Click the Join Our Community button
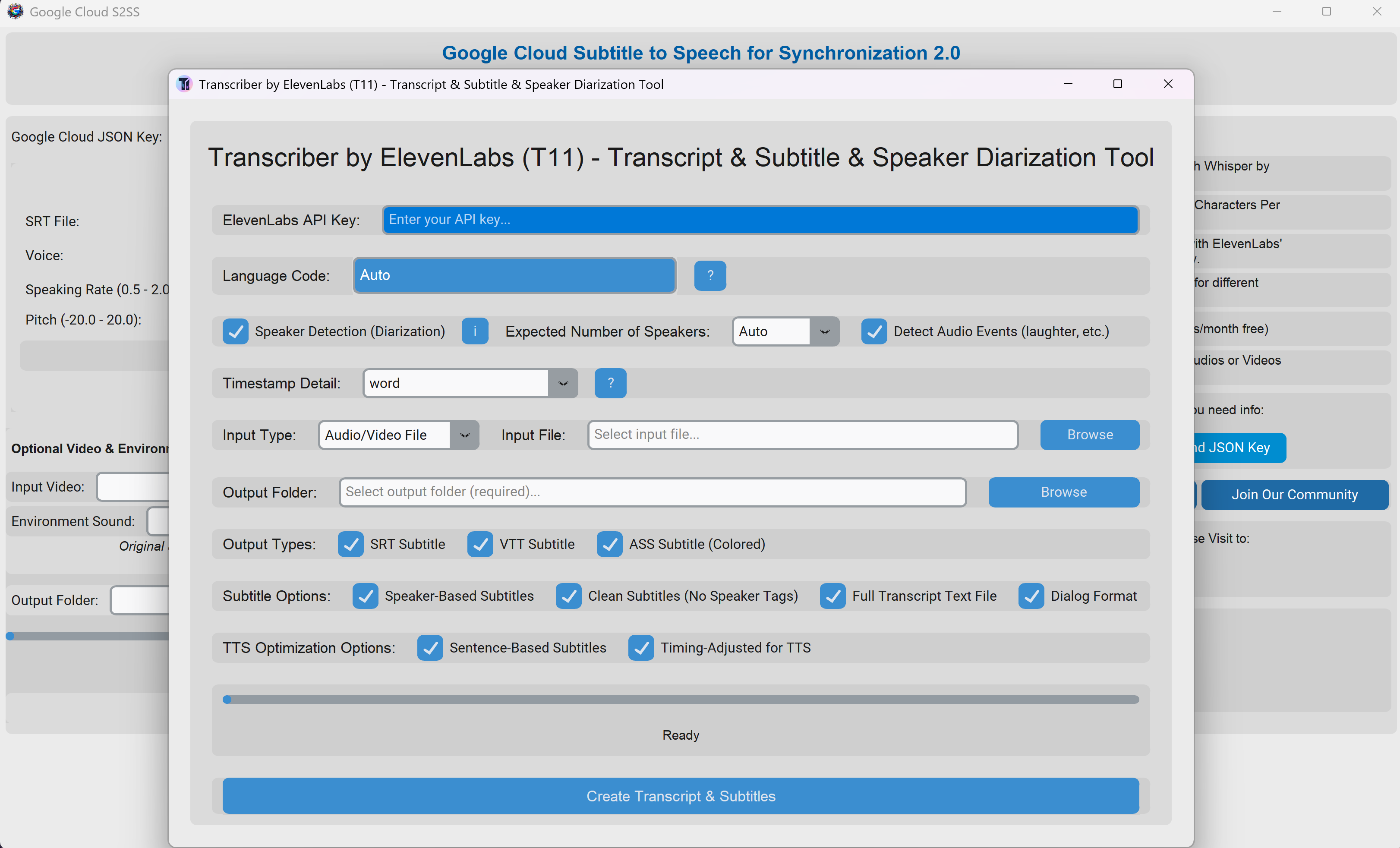This screenshot has width=1400, height=848. pos(1294,495)
